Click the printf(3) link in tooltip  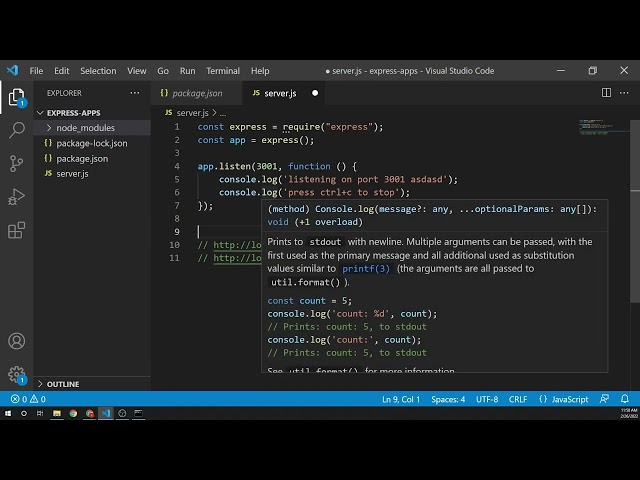366,269
